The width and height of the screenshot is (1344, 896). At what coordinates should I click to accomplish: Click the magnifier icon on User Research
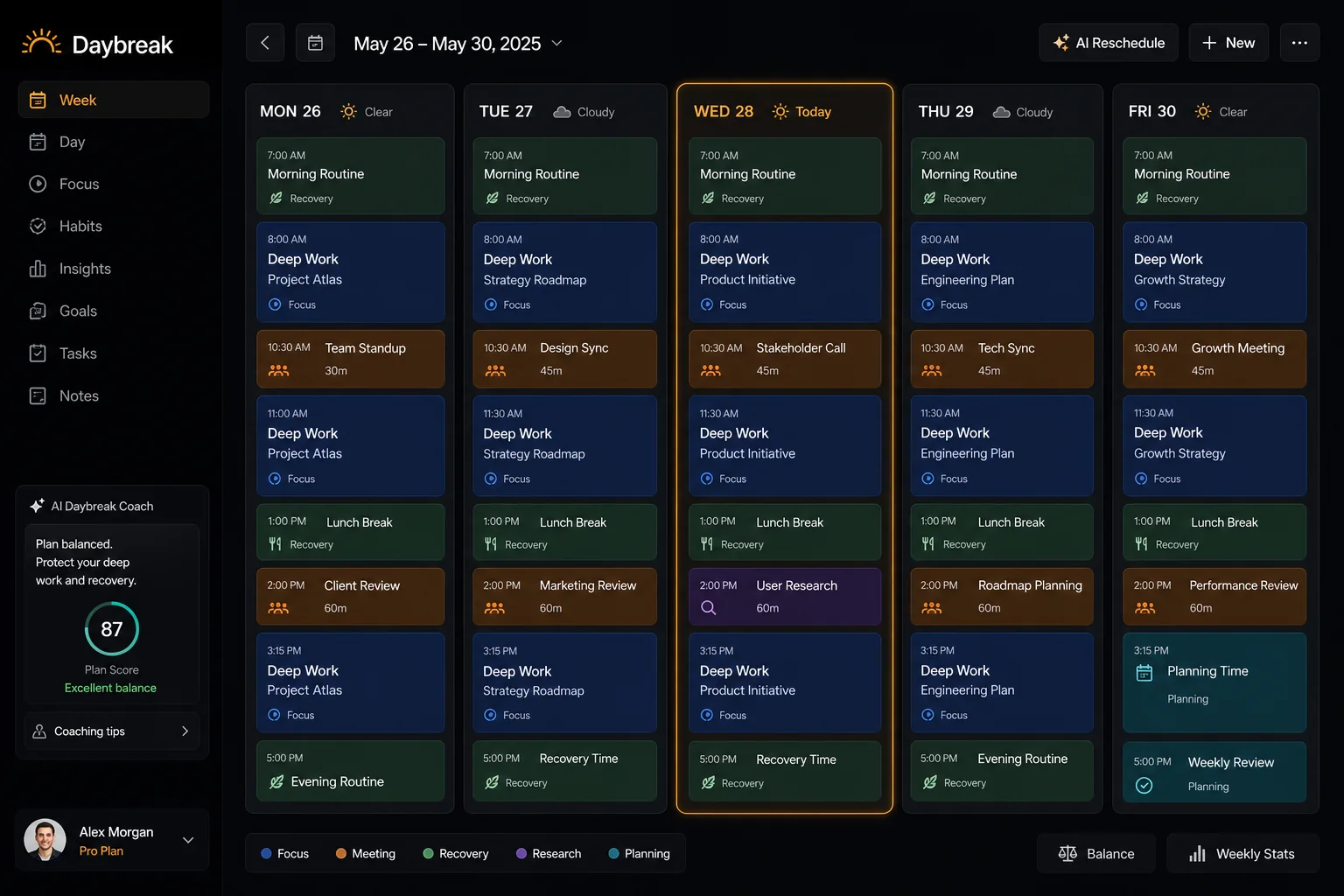[709, 607]
